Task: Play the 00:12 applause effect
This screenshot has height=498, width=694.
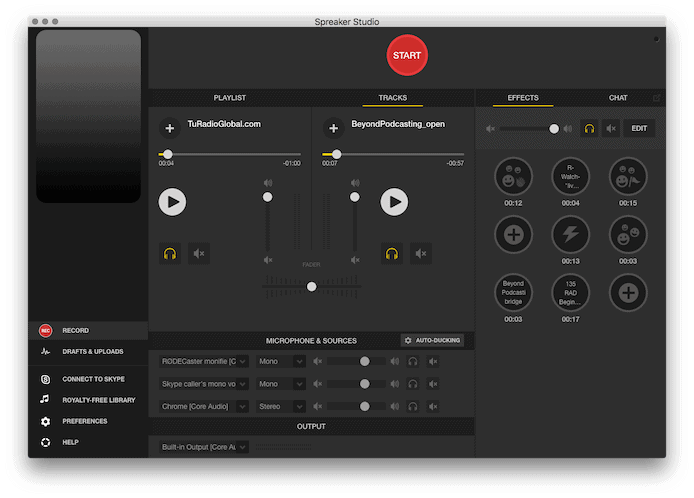Action: click(x=513, y=177)
